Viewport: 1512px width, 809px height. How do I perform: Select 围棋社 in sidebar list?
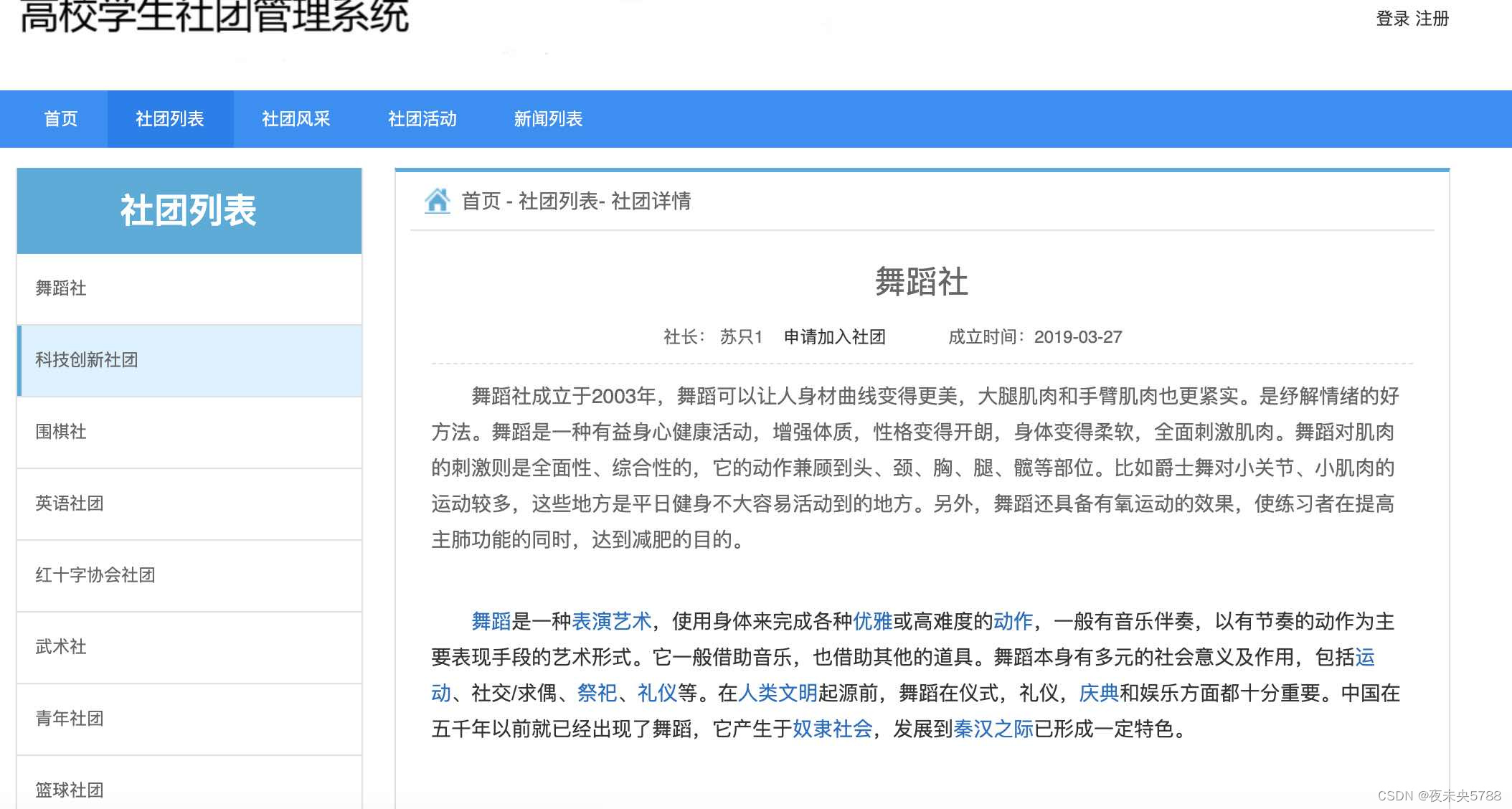189,432
